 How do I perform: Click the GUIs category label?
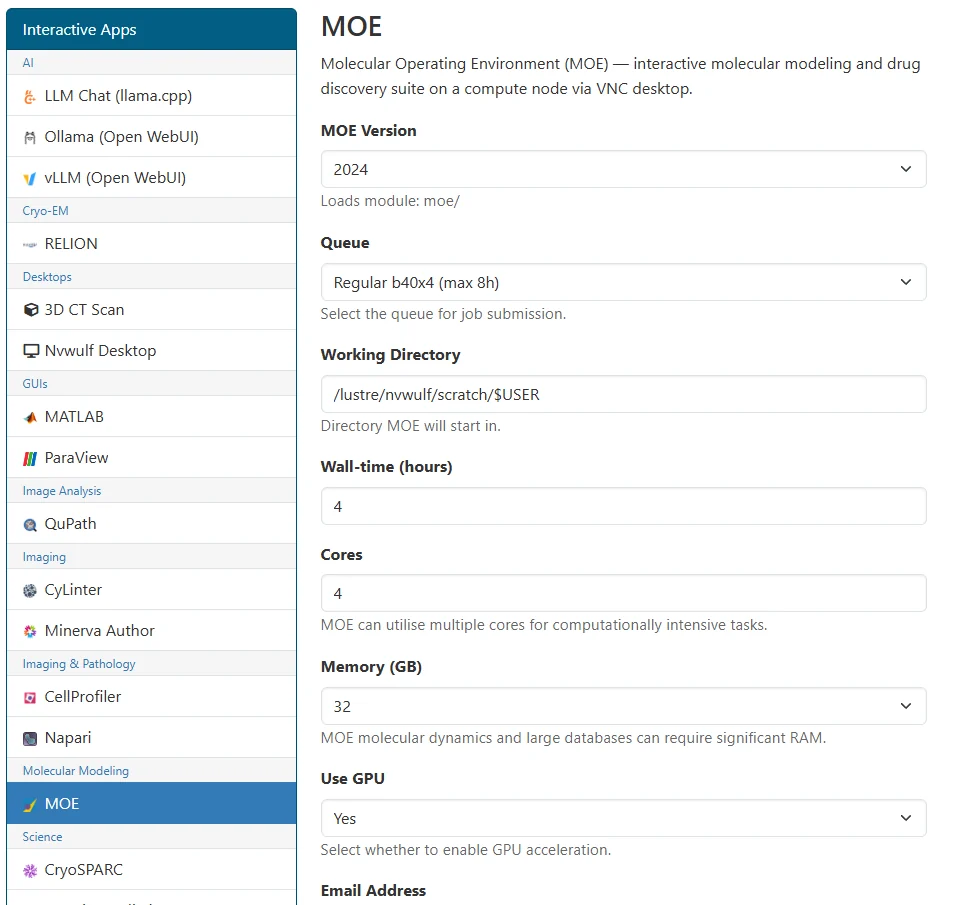(35, 384)
